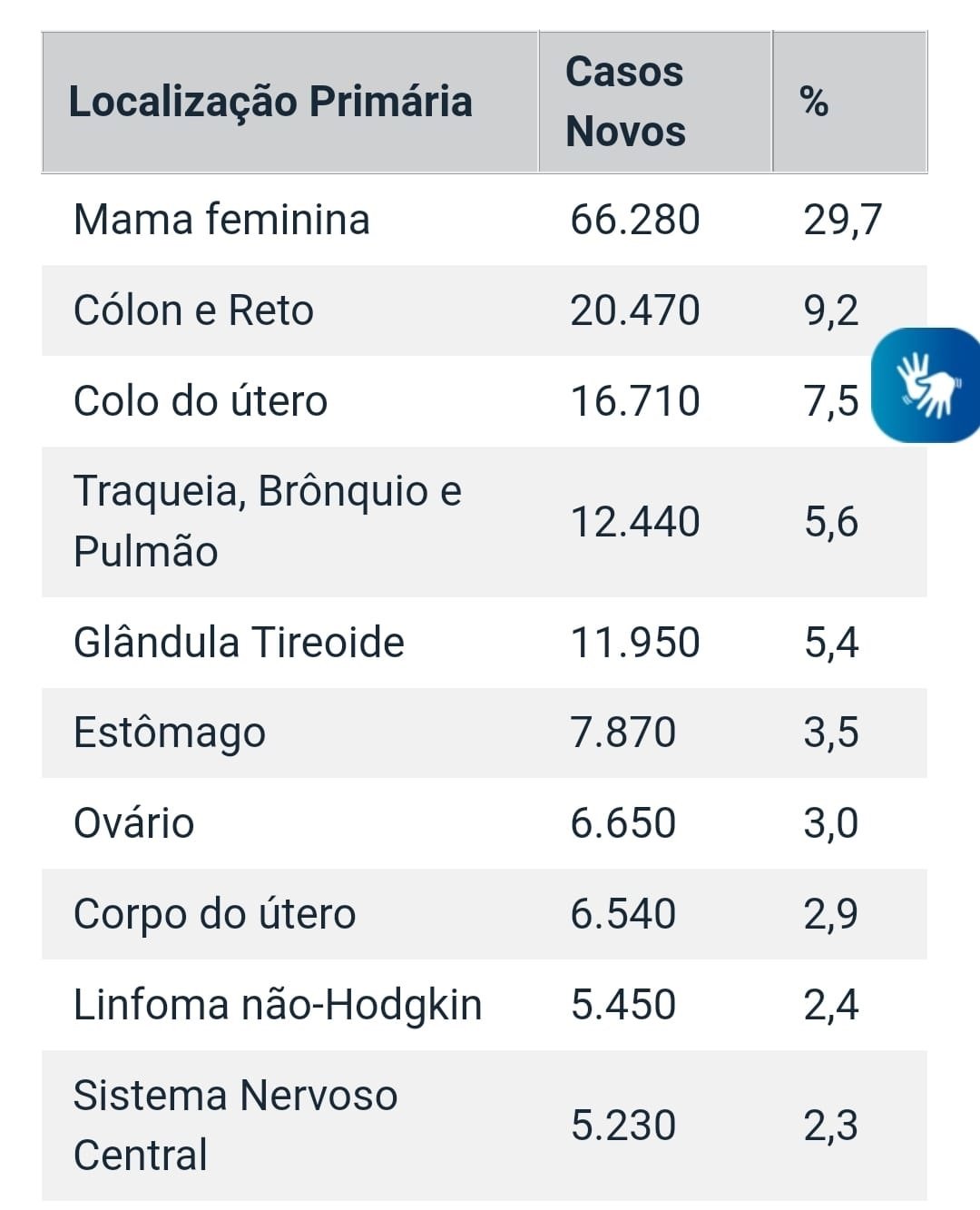The height and width of the screenshot is (1210, 980).
Task: Click the 66.280 new cases value
Action: [x=634, y=220]
